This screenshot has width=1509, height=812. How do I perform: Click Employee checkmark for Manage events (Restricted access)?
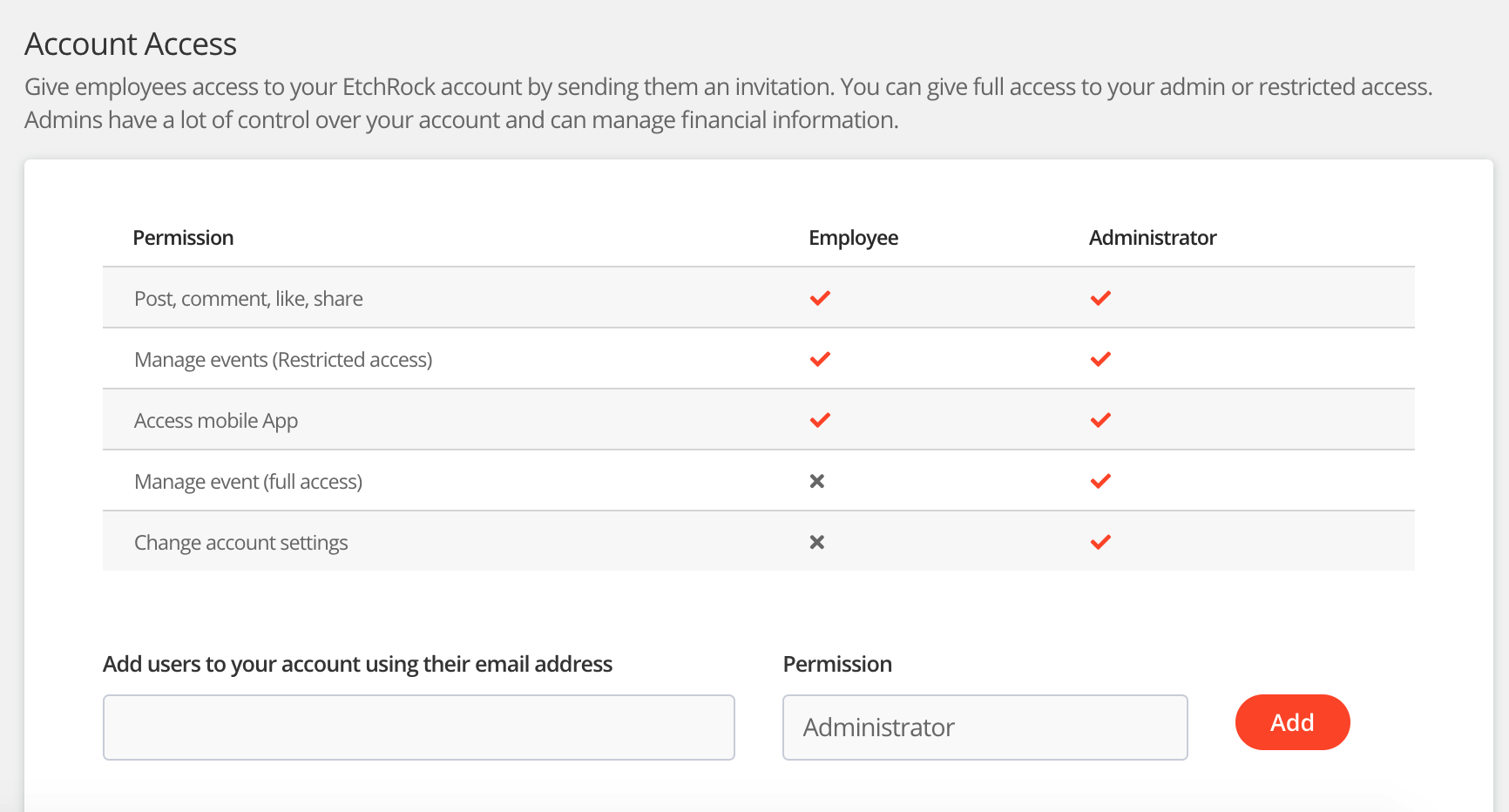[x=820, y=359]
